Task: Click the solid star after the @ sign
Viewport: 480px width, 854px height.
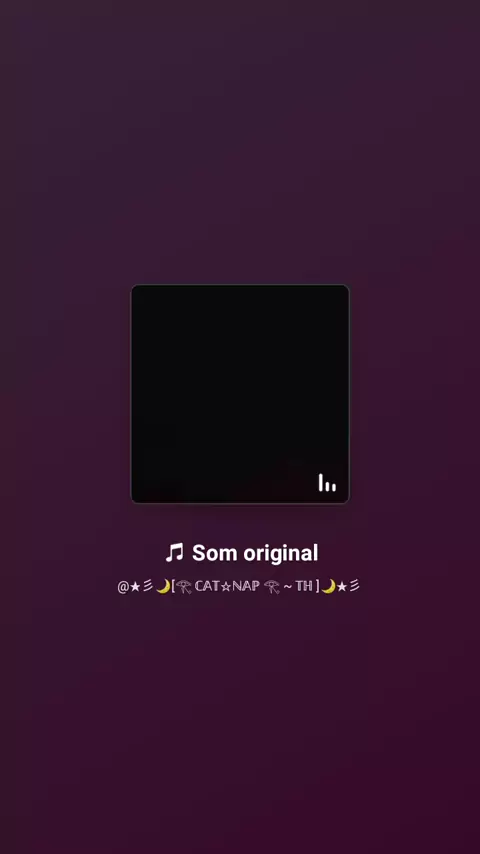Action: click(x=135, y=587)
